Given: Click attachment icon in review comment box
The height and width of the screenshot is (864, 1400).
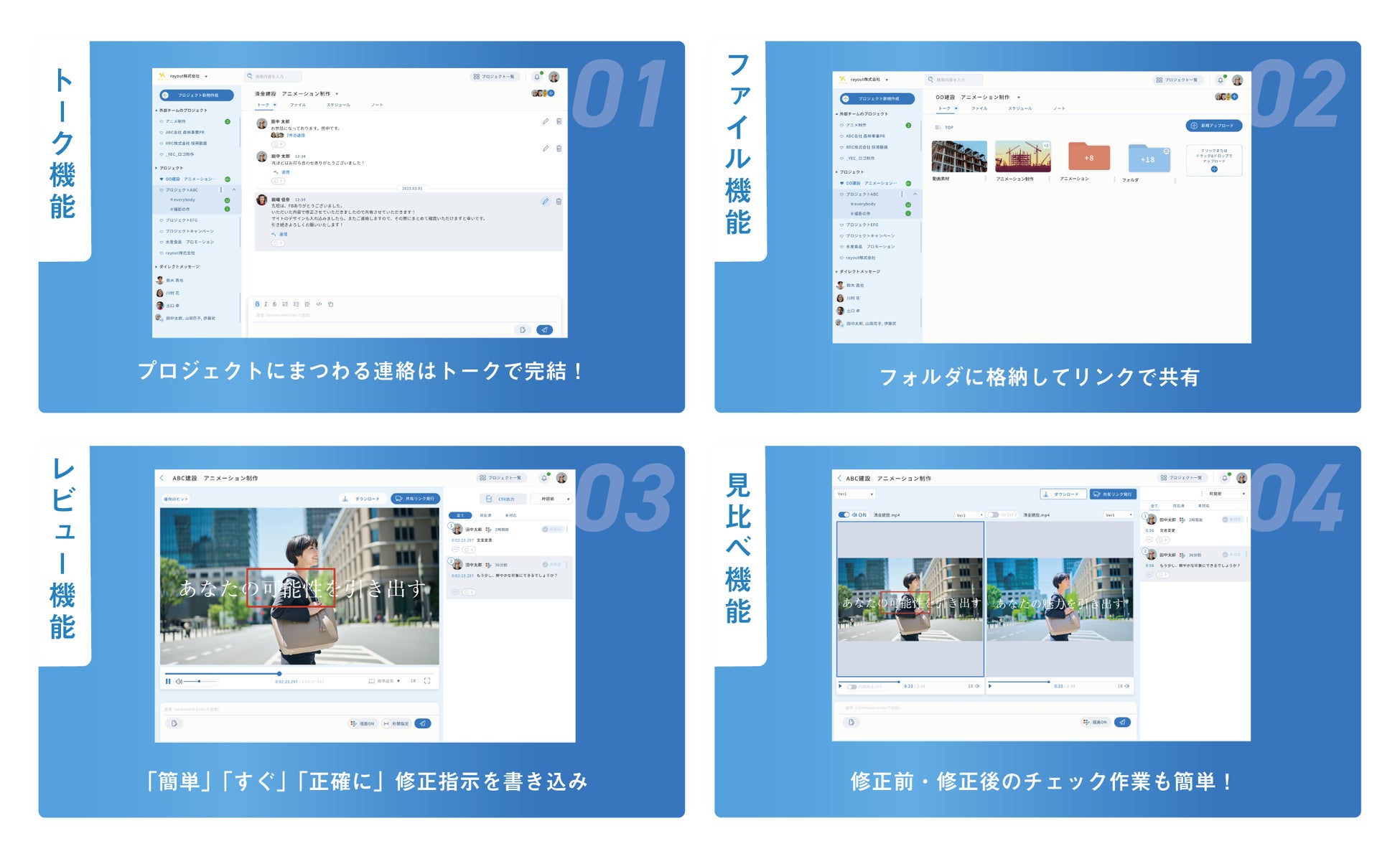Looking at the screenshot, I should tap(174, 723).
